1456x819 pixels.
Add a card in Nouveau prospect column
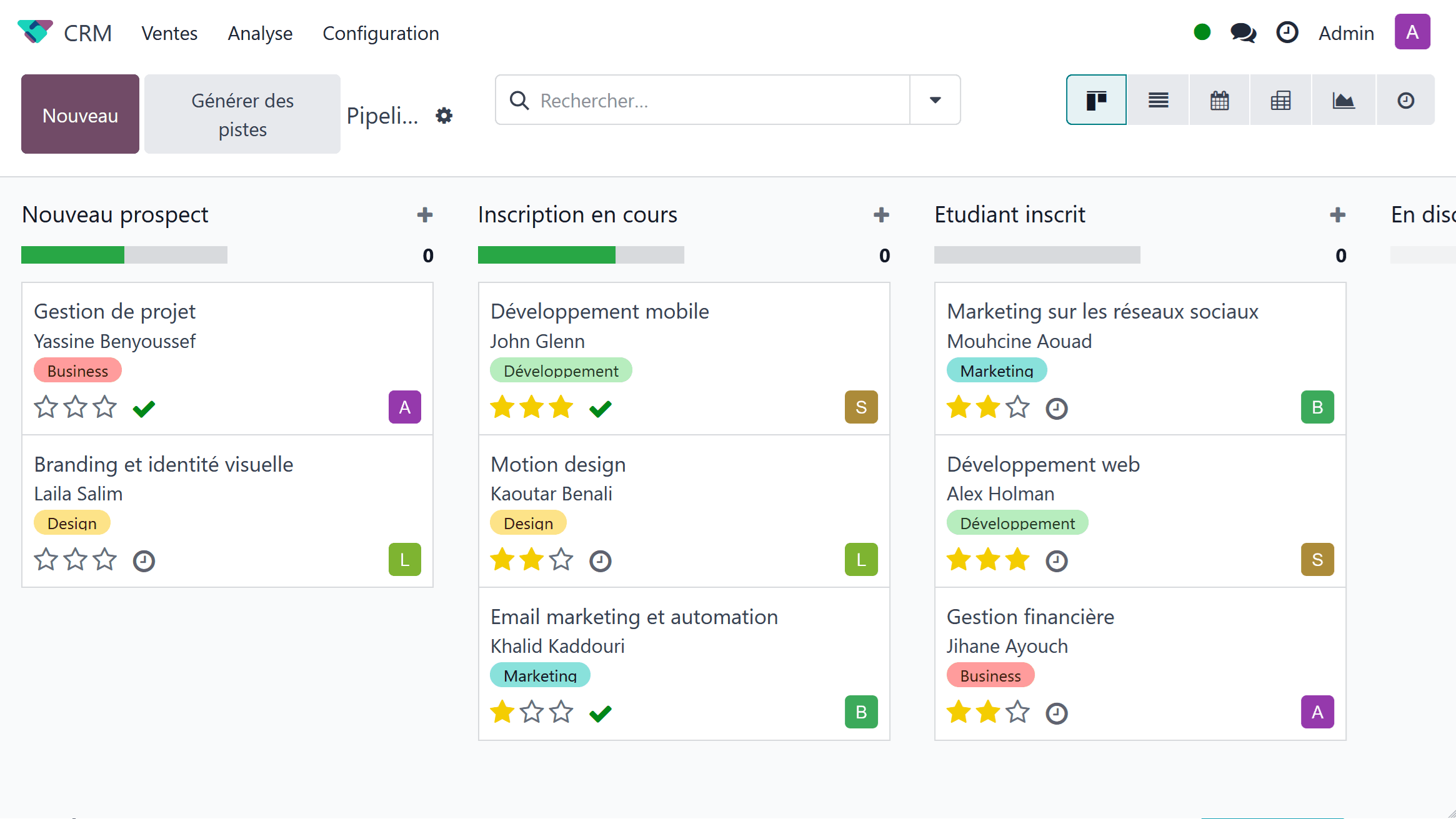[x=425, y=215]
